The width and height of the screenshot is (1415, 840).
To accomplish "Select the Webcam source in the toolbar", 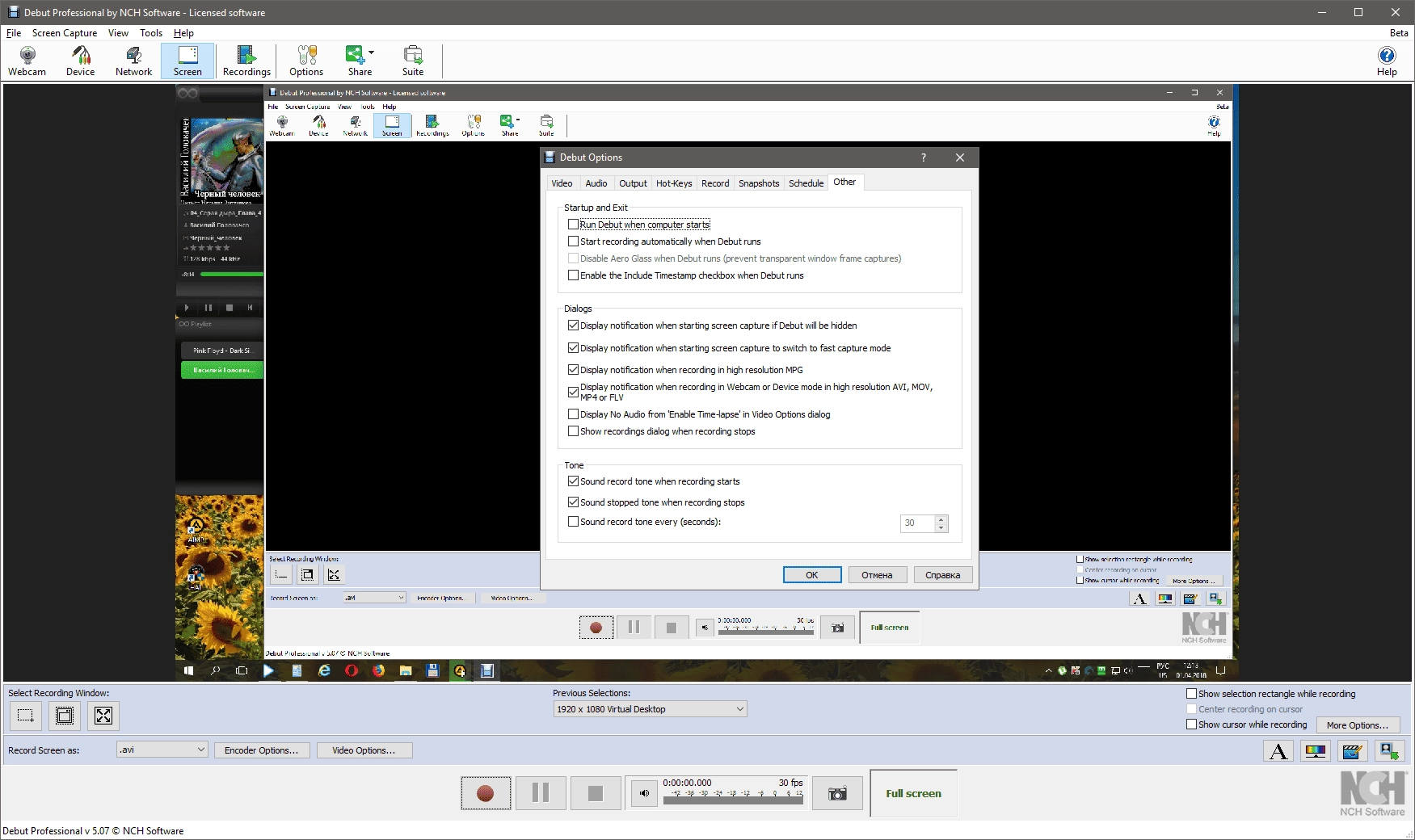I will [x=27, y=61].
